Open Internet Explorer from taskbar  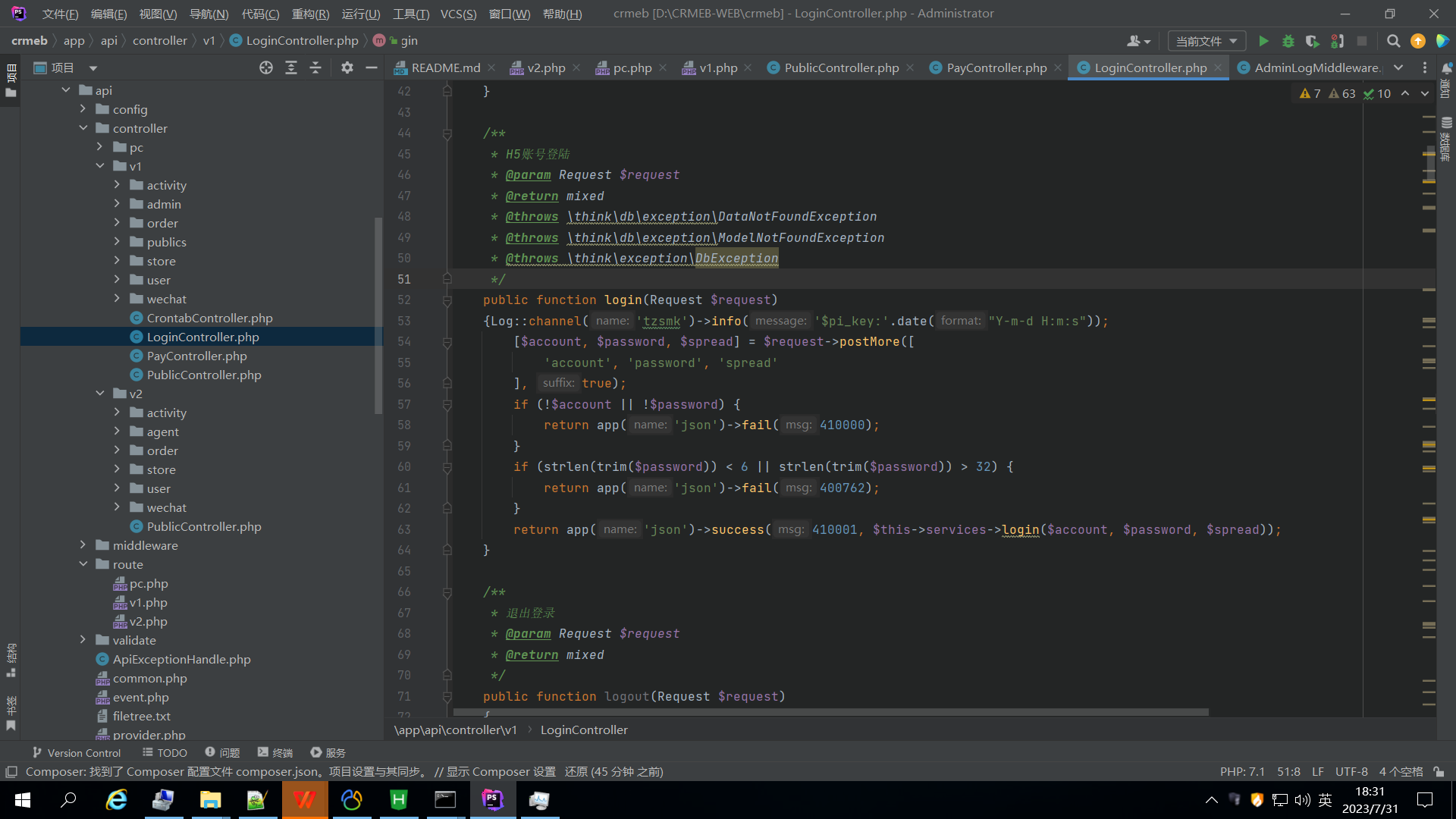116,800
